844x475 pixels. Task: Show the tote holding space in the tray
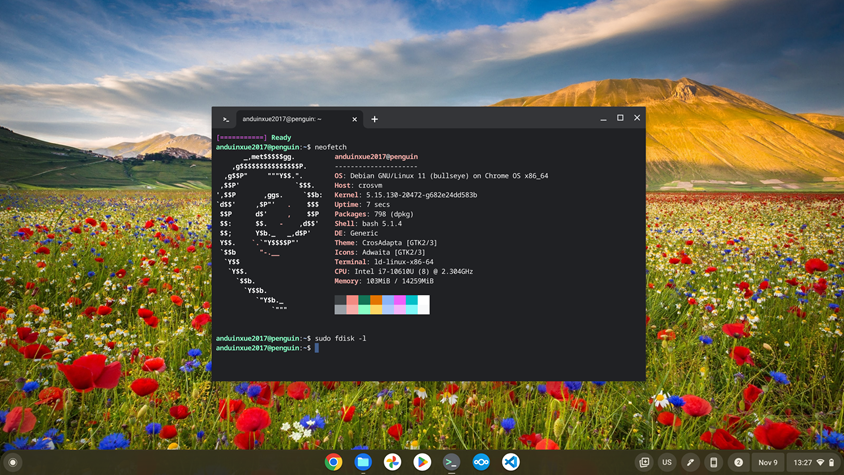pyautogui.click(x=644, y=462)
